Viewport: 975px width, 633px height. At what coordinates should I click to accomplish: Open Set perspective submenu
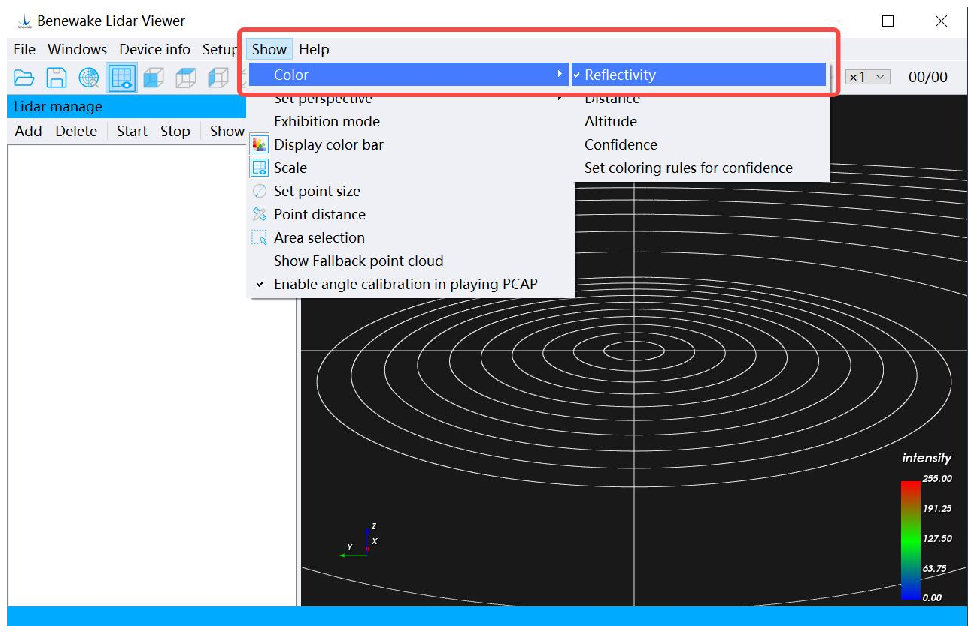pos(408,99)
